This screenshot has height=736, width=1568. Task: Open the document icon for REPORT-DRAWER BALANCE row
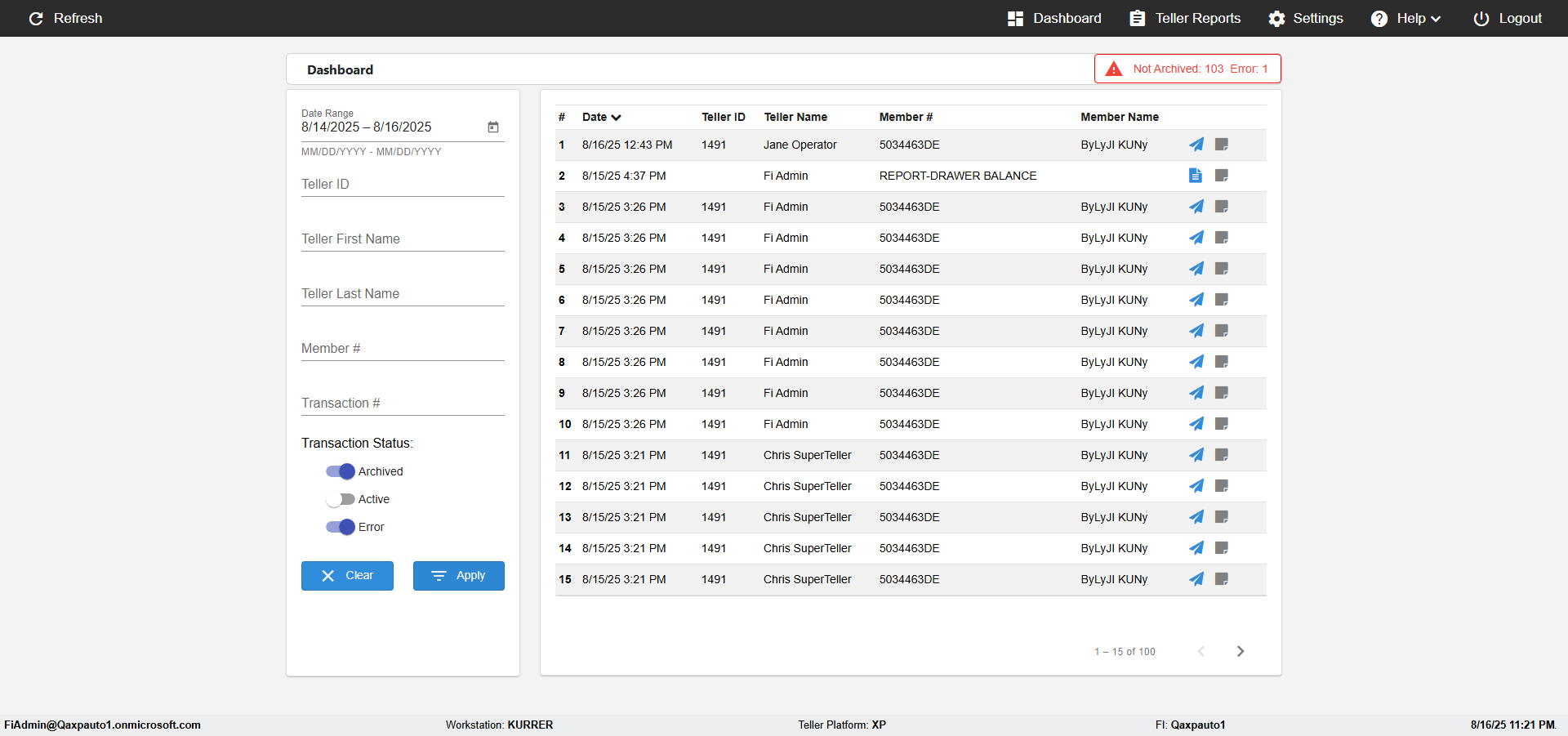coord(1196,176)
